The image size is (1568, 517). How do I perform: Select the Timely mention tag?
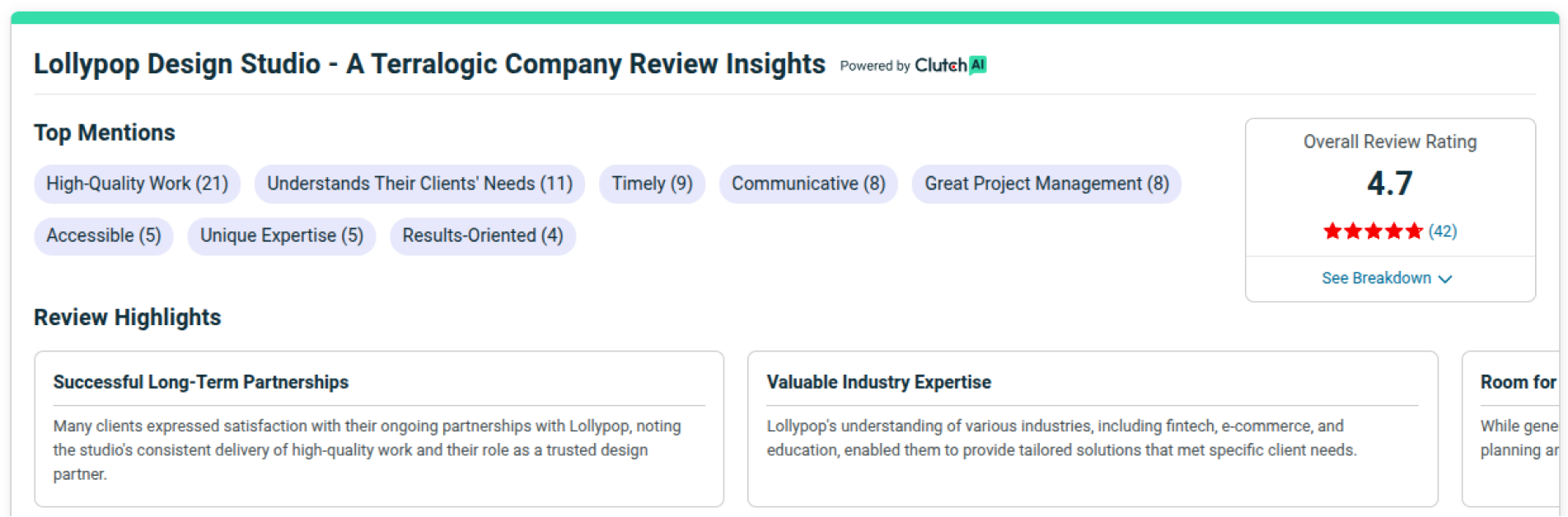pyautogui.click(x=652, y=184)
